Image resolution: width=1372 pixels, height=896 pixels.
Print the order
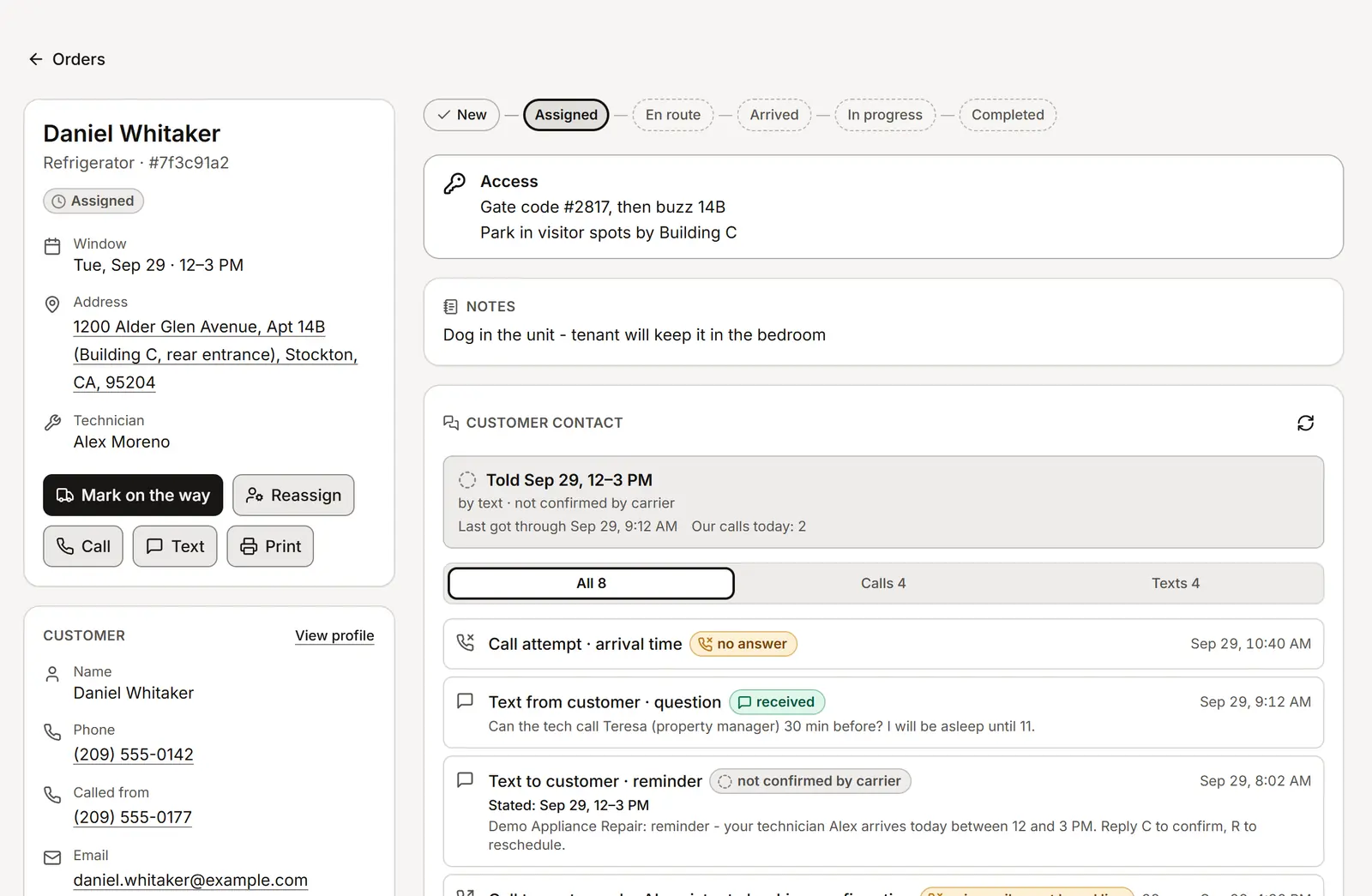pyautogui.click(x=270, y=546)
